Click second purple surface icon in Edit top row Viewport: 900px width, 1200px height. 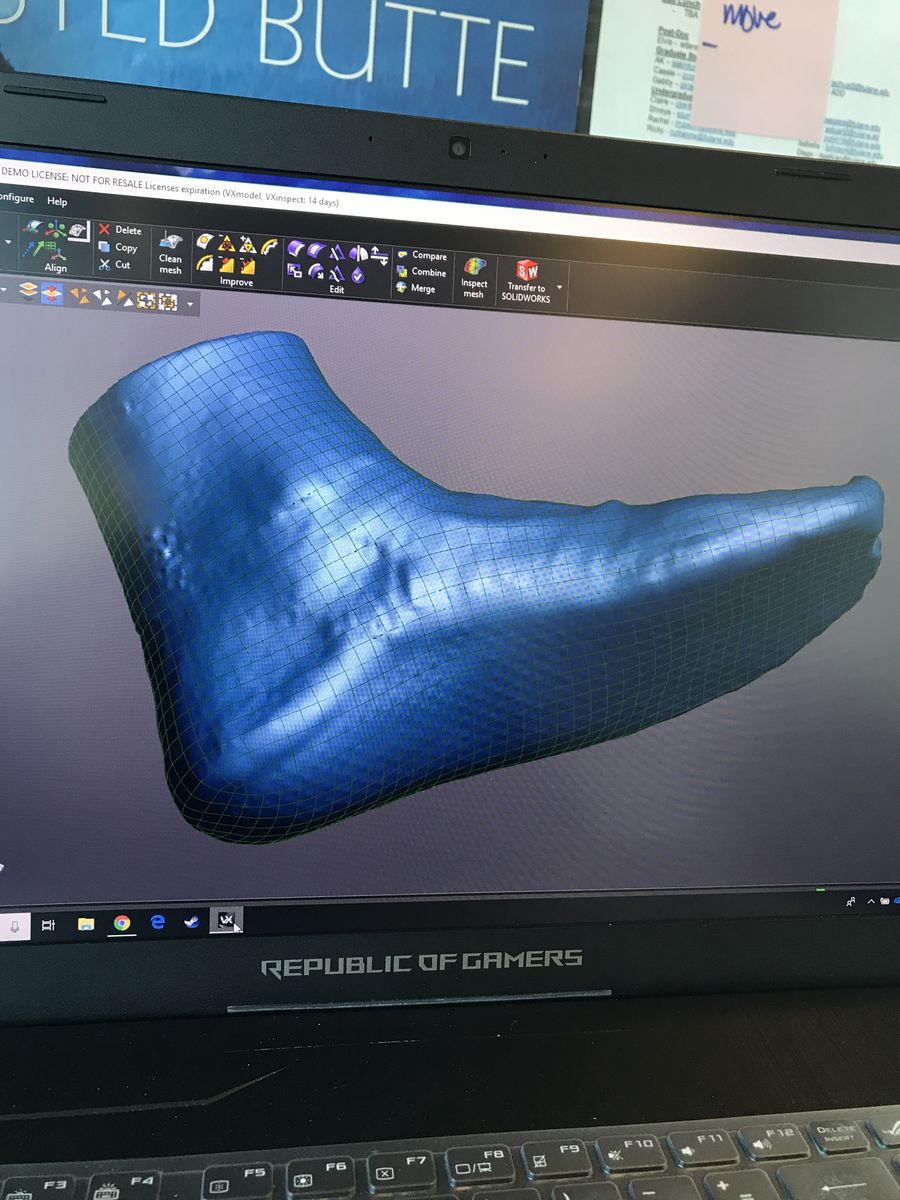tap(317, 250)
